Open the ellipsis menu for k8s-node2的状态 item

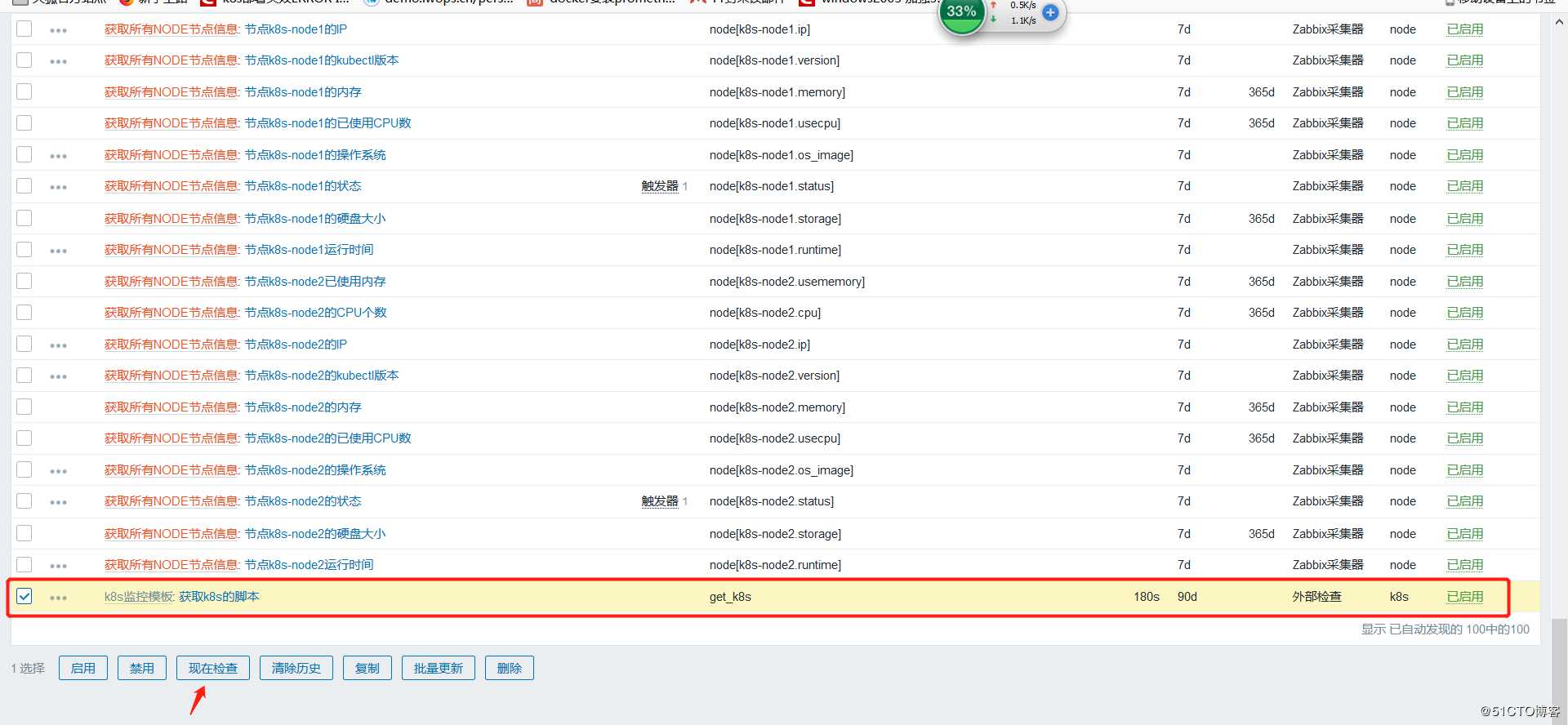pyautogui.click(x=58, y=502)
